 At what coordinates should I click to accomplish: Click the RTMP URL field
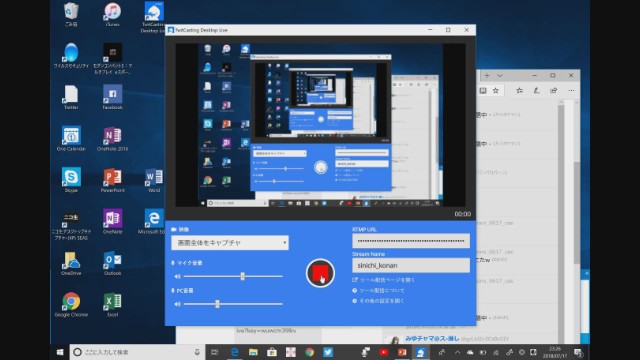[x=411, y=241]
